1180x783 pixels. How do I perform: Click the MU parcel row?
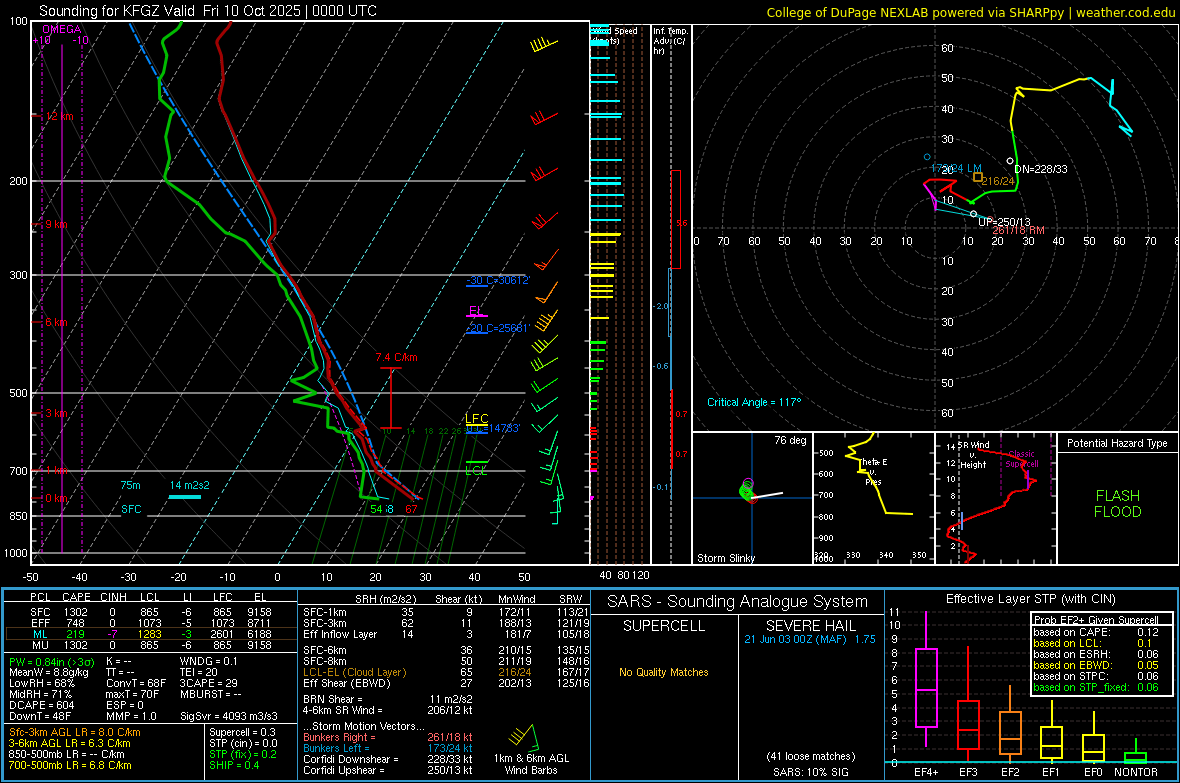click(x=151, y=645)
